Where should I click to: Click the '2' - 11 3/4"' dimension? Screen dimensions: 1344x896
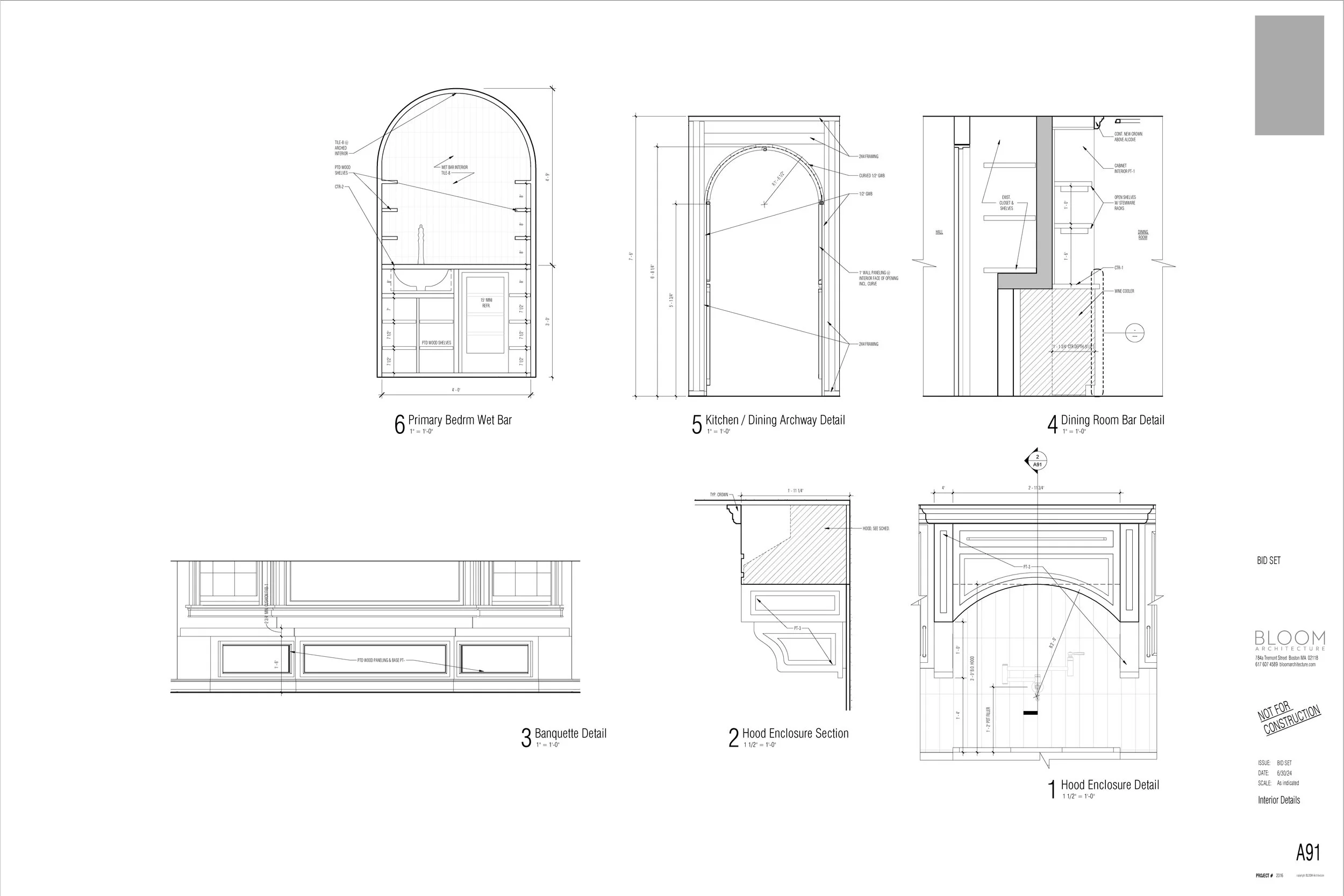coord(1036,488)
